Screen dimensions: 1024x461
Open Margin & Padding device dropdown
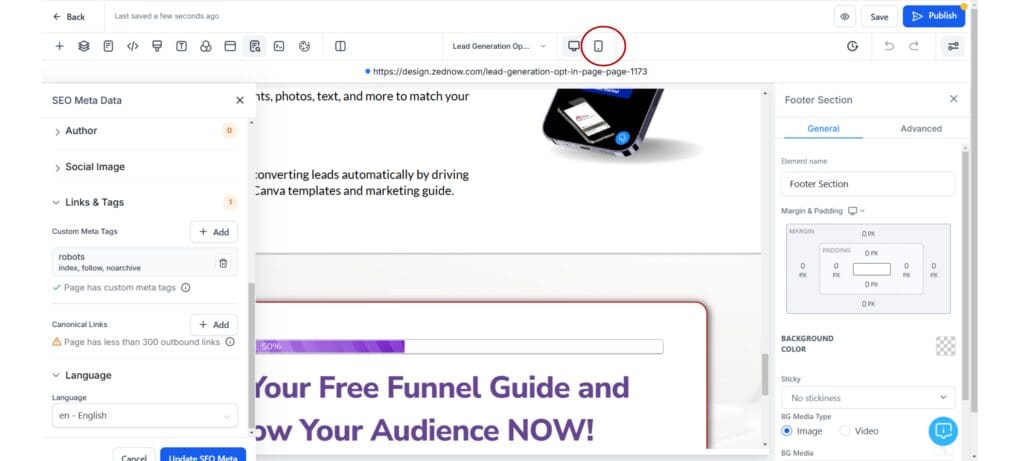point(856,211)
